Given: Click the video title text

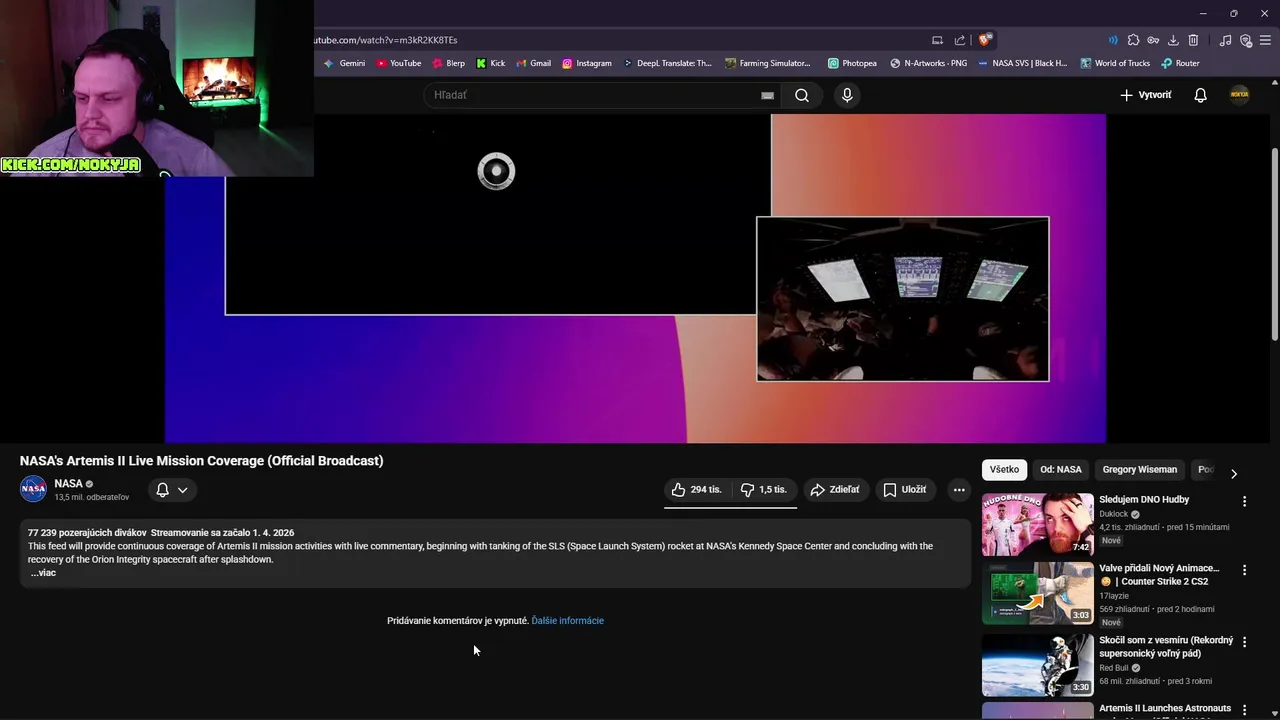Looking at the screenshot, I should [x=201, y=461].
